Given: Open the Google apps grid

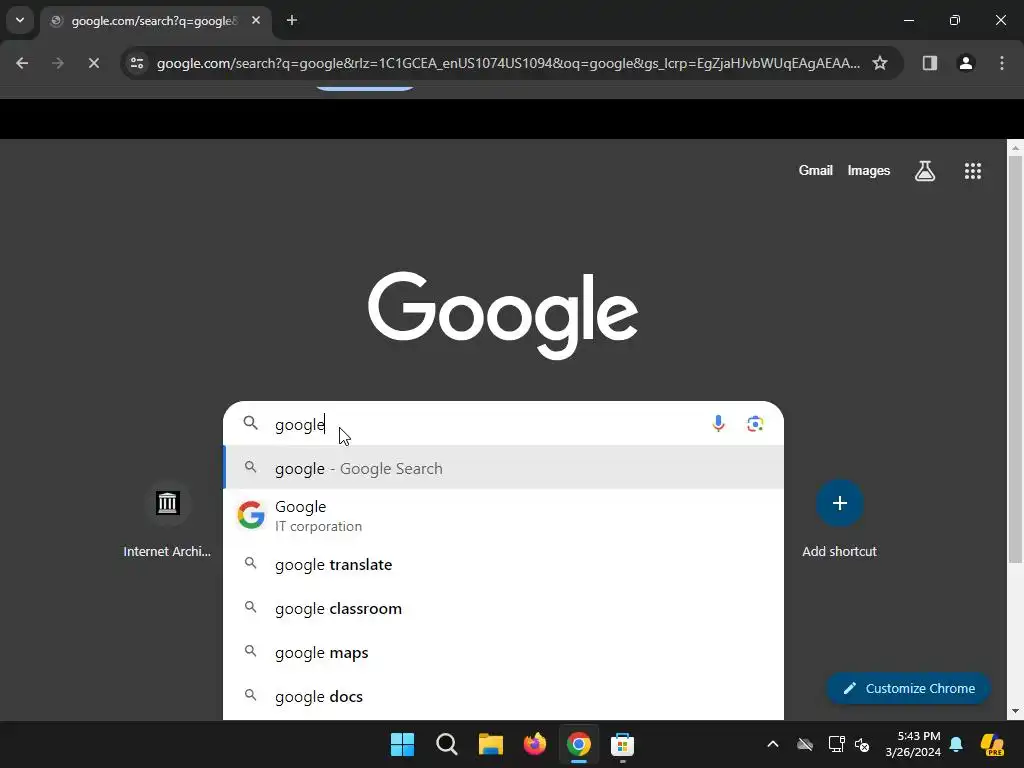Looking at the screenshot, I should point(972,171).
